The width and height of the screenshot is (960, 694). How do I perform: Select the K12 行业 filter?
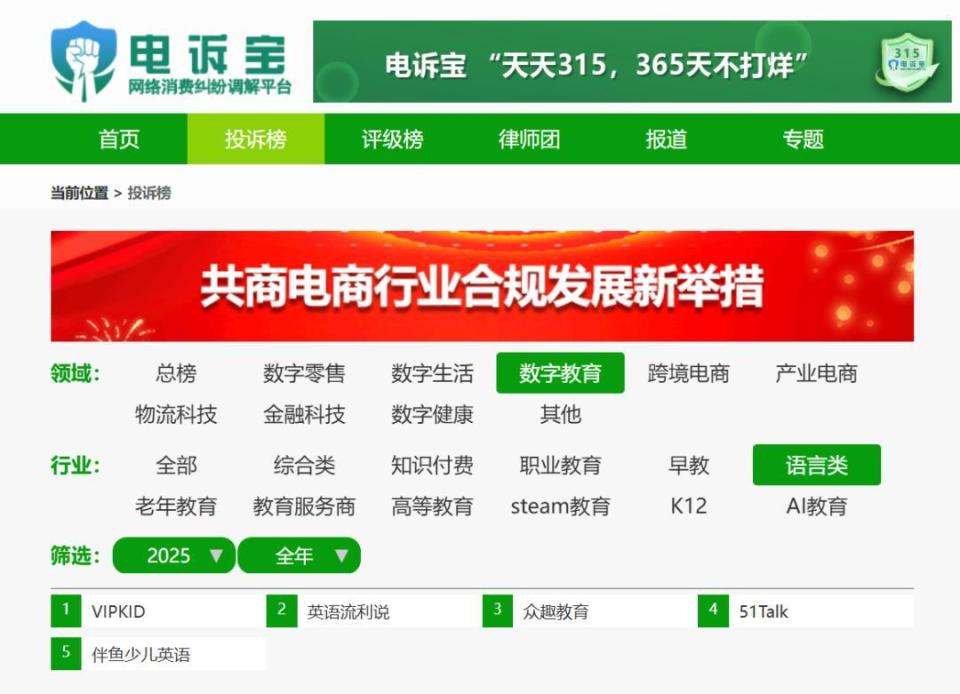686,507
